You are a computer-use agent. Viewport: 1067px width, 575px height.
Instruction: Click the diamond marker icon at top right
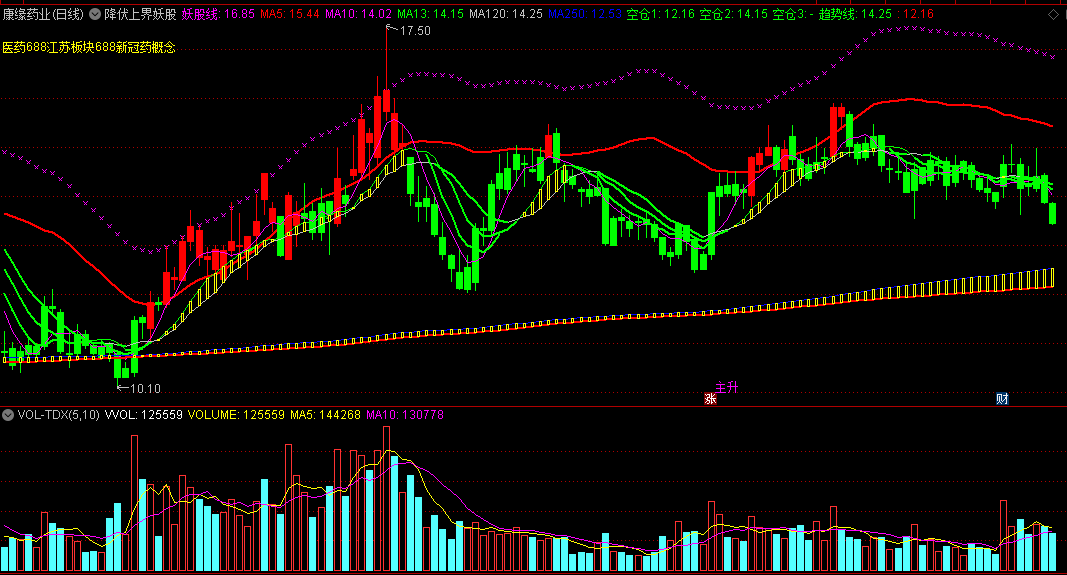(1053, 14)
